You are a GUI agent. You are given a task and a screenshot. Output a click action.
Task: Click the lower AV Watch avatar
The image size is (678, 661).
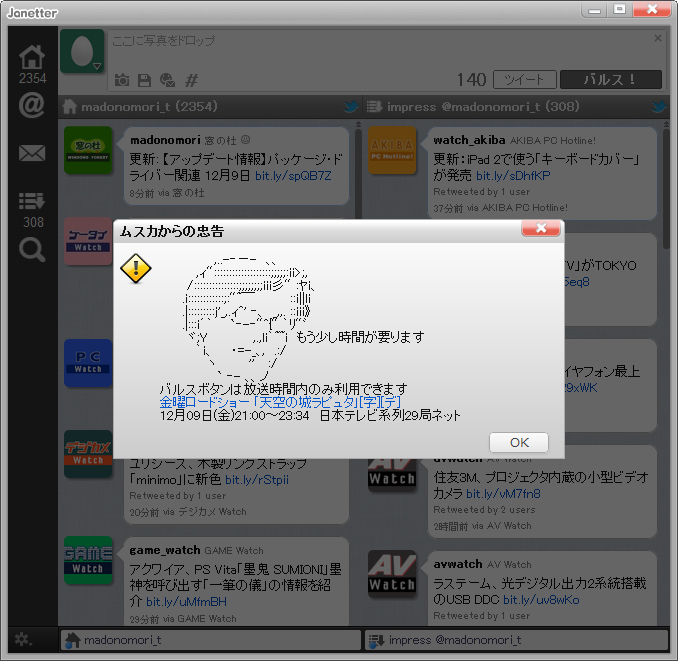coord(392,574)
